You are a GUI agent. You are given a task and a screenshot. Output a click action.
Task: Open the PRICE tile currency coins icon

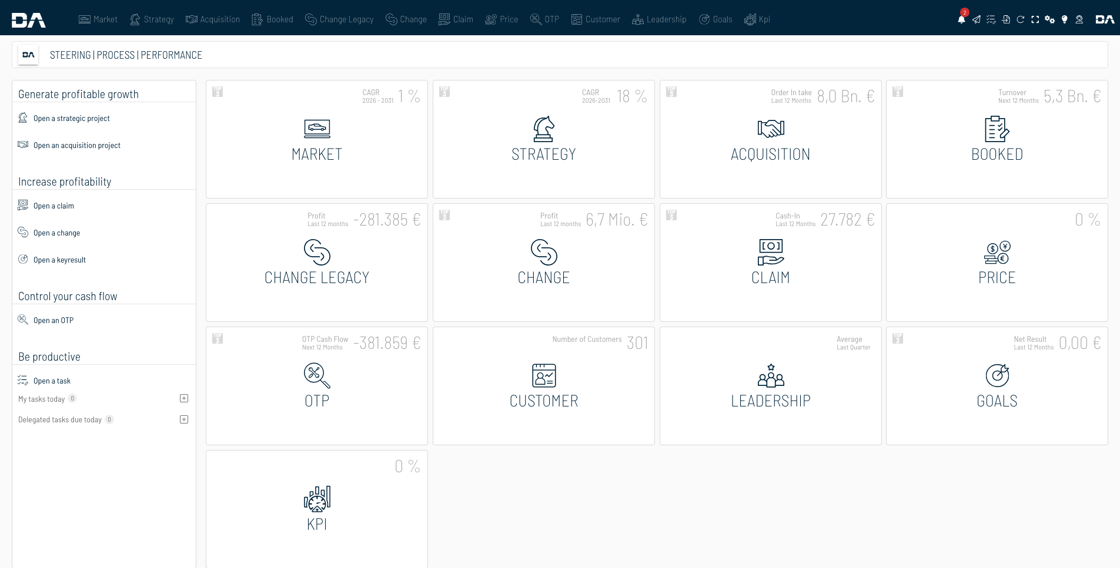[996, 252]
